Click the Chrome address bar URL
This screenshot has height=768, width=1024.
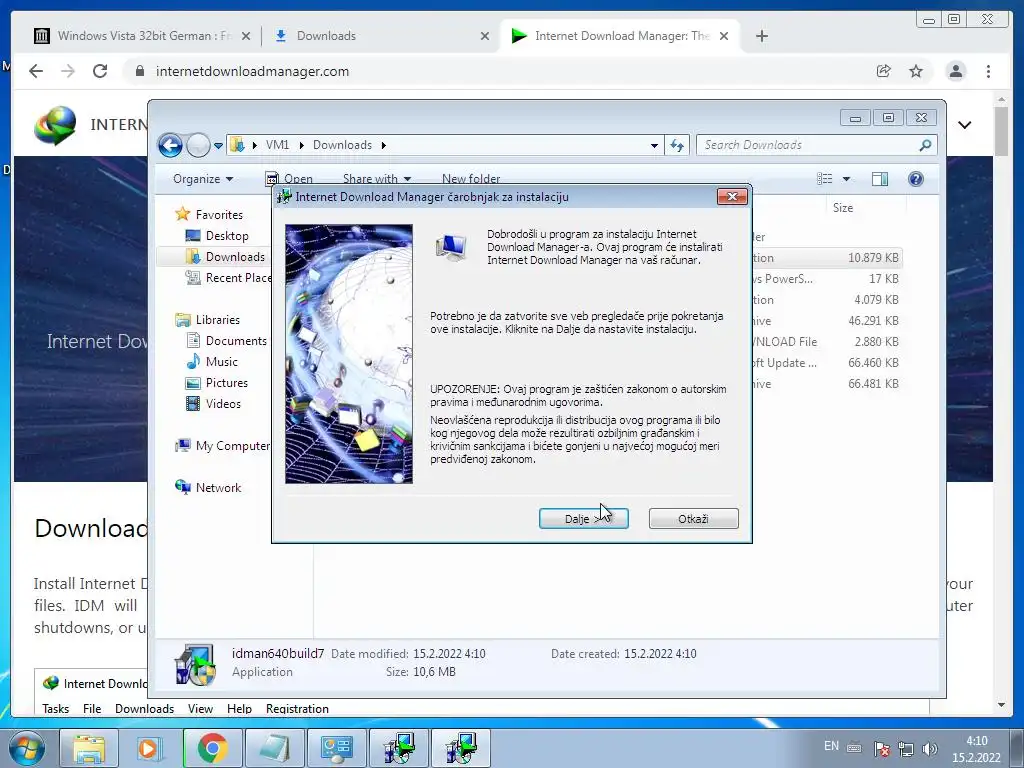pos(252,71)
